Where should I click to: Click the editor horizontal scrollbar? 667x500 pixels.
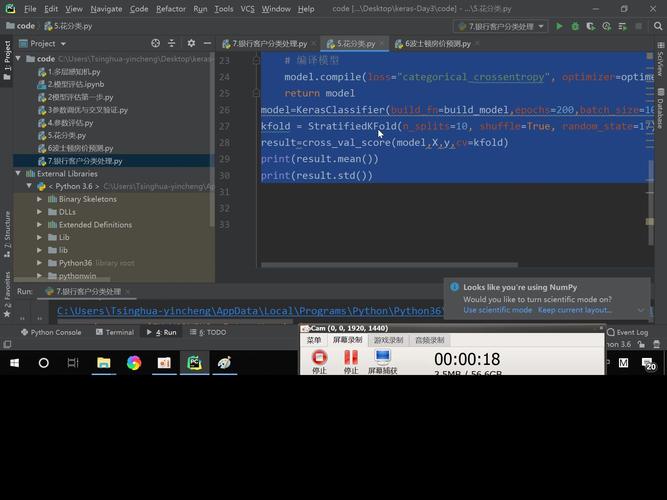(389, 265)
